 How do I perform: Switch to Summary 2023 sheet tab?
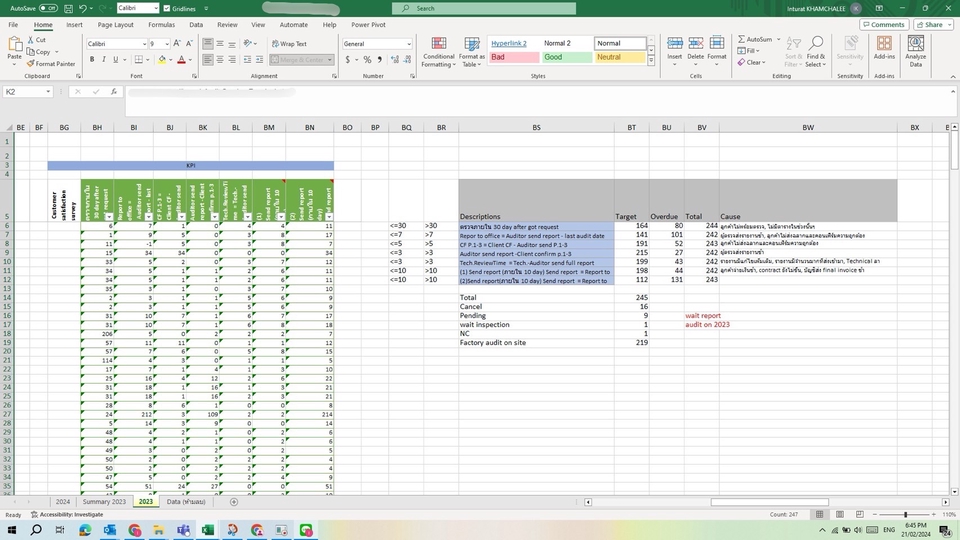104,501
